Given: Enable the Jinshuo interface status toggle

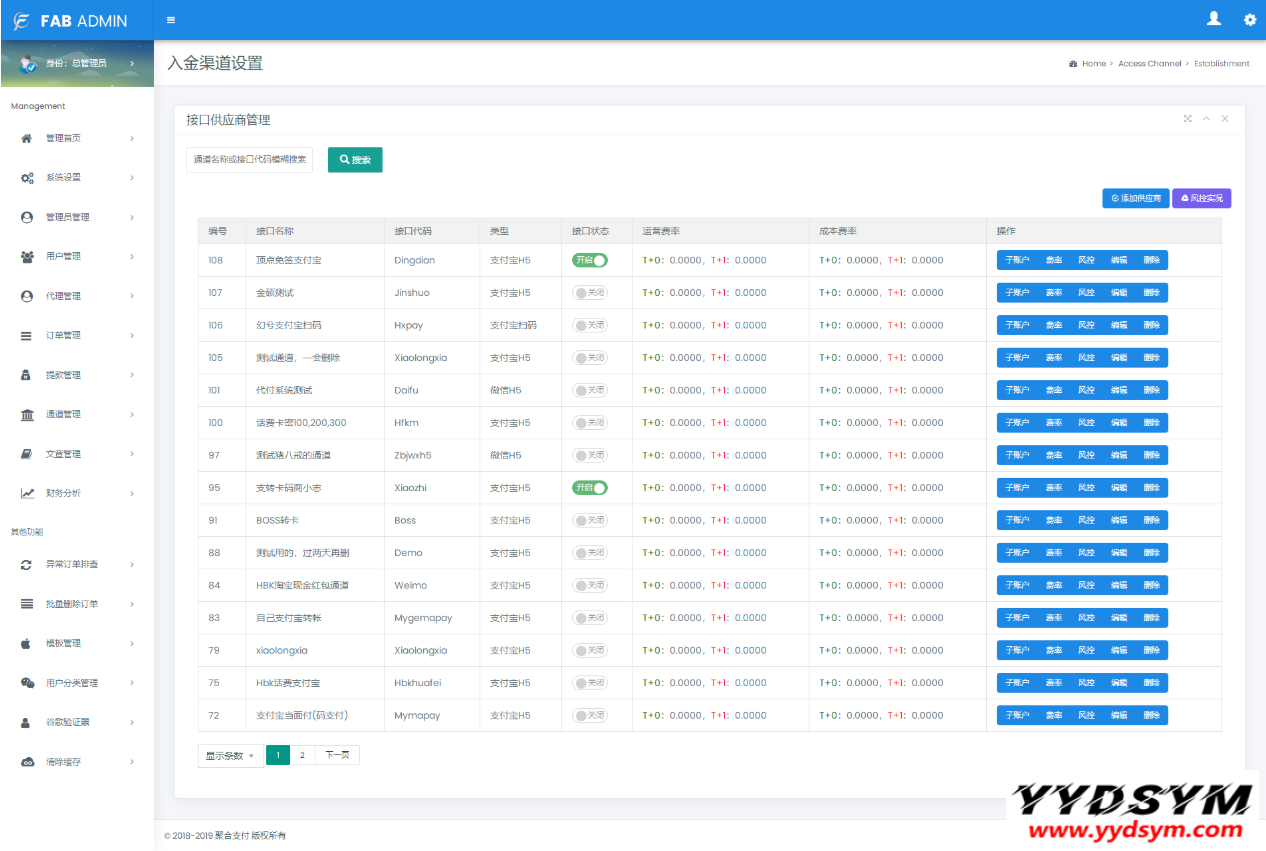Looking at the screenshot, I should click(589, 293).
